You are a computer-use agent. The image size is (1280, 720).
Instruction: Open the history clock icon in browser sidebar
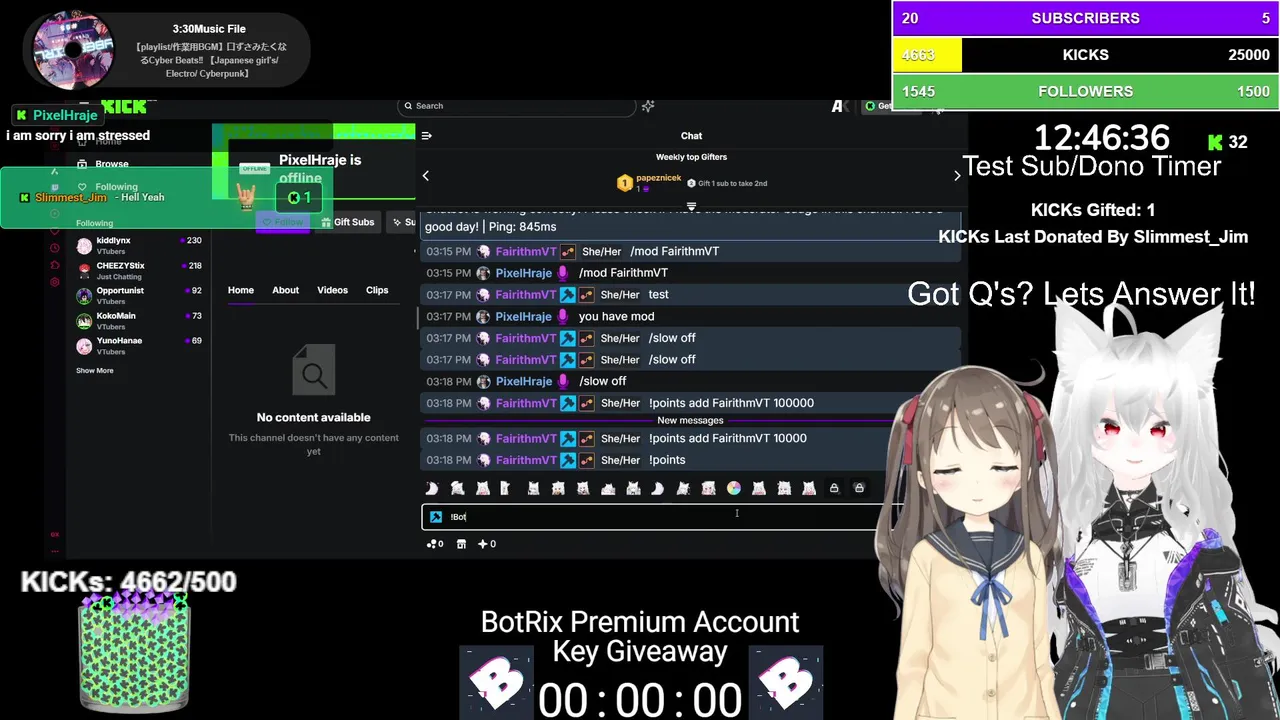[55, 246]
